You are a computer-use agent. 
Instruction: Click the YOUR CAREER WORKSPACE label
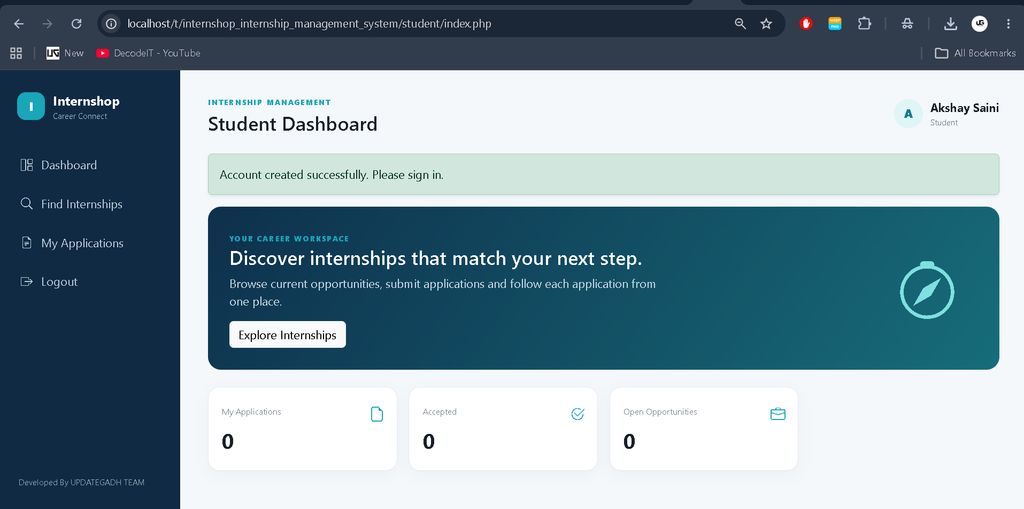(289, 238)
